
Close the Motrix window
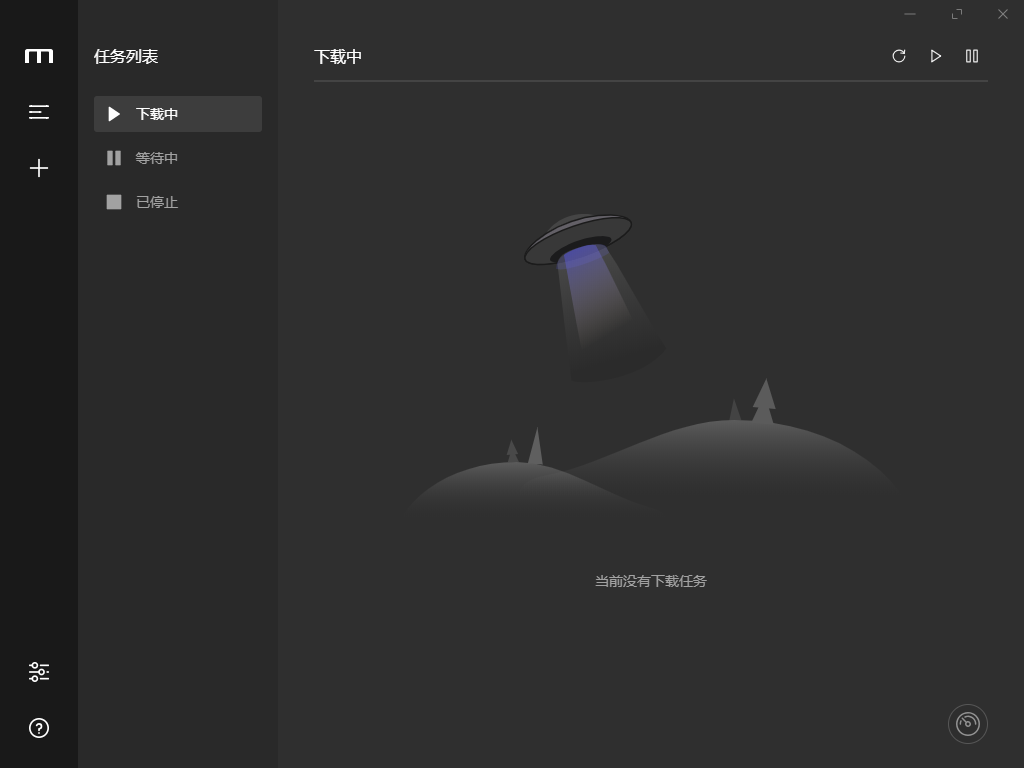tap(1002, 14)
